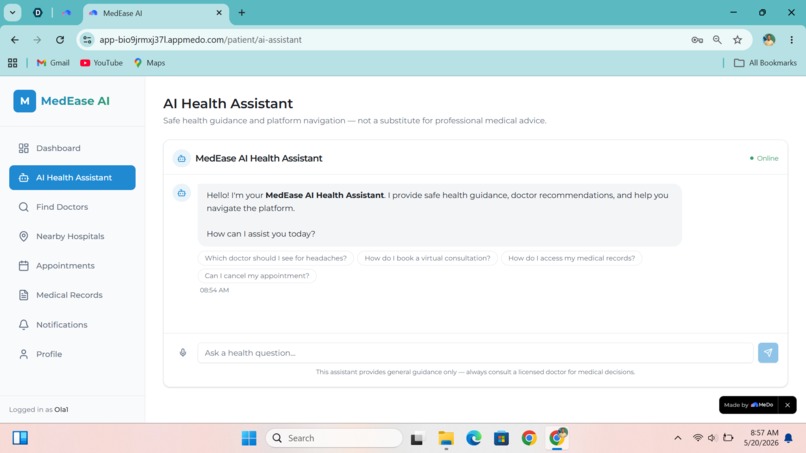Click the site information icon in address bar
The height and width of the screenshot is (453, 806).
(87, 40)
